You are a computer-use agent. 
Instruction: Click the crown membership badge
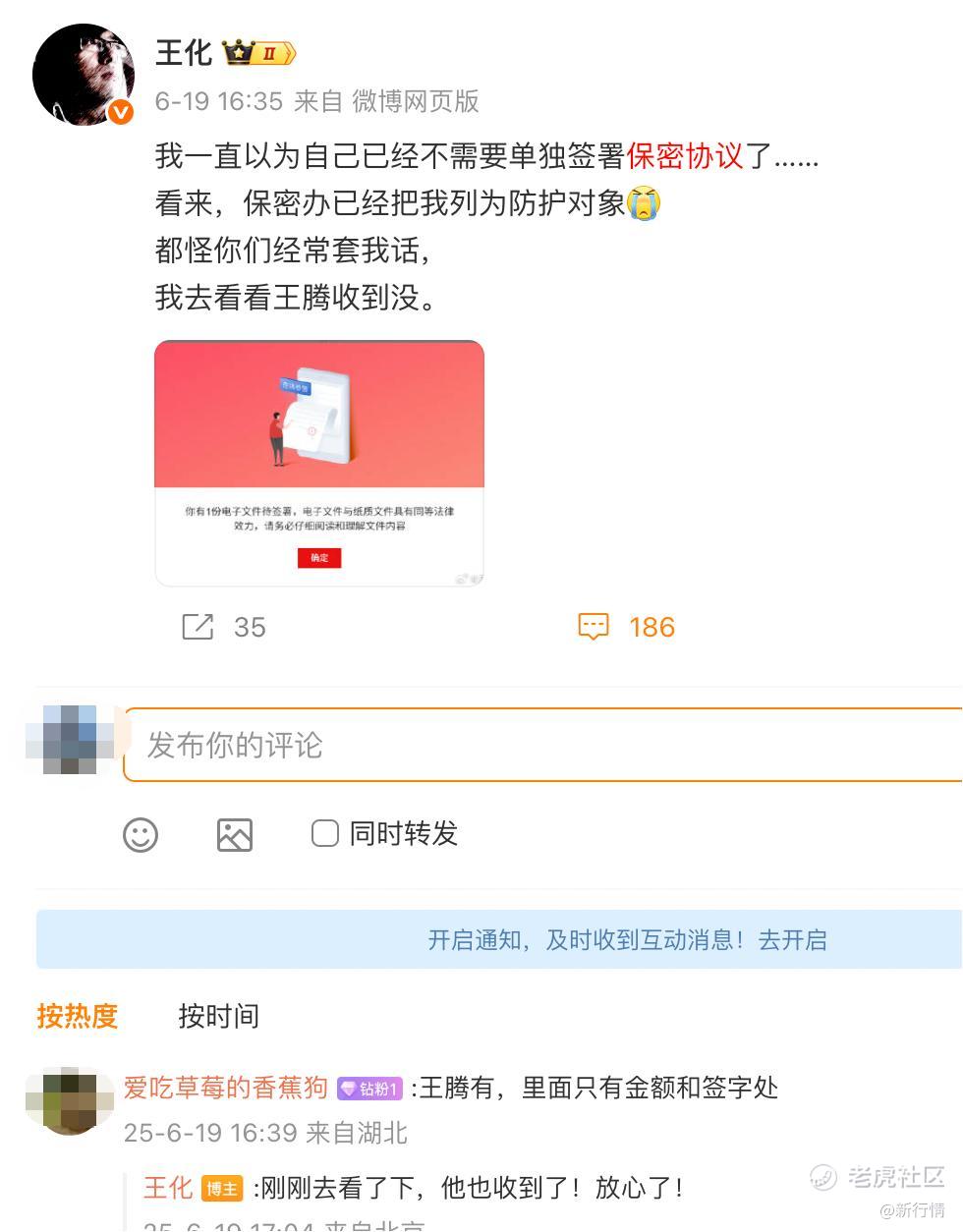tap(259, 53)
